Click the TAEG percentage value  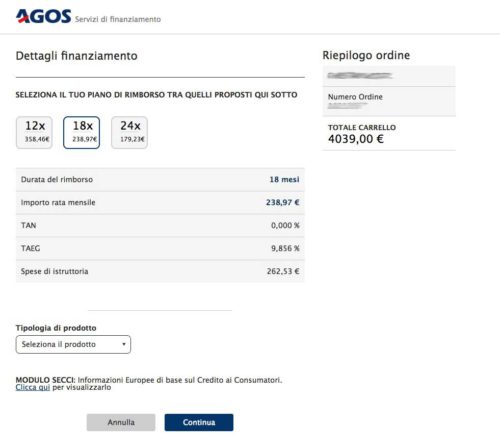coord(285,248)
